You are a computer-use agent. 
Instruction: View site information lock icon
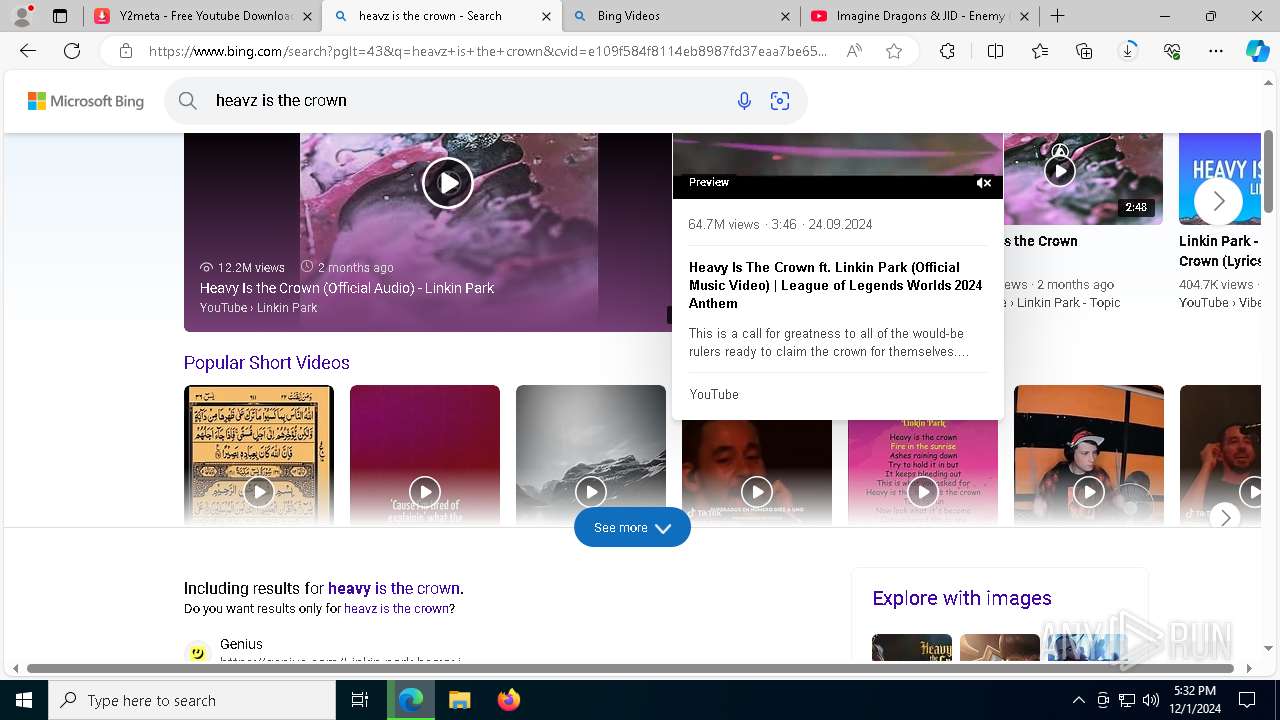point(125,51)
